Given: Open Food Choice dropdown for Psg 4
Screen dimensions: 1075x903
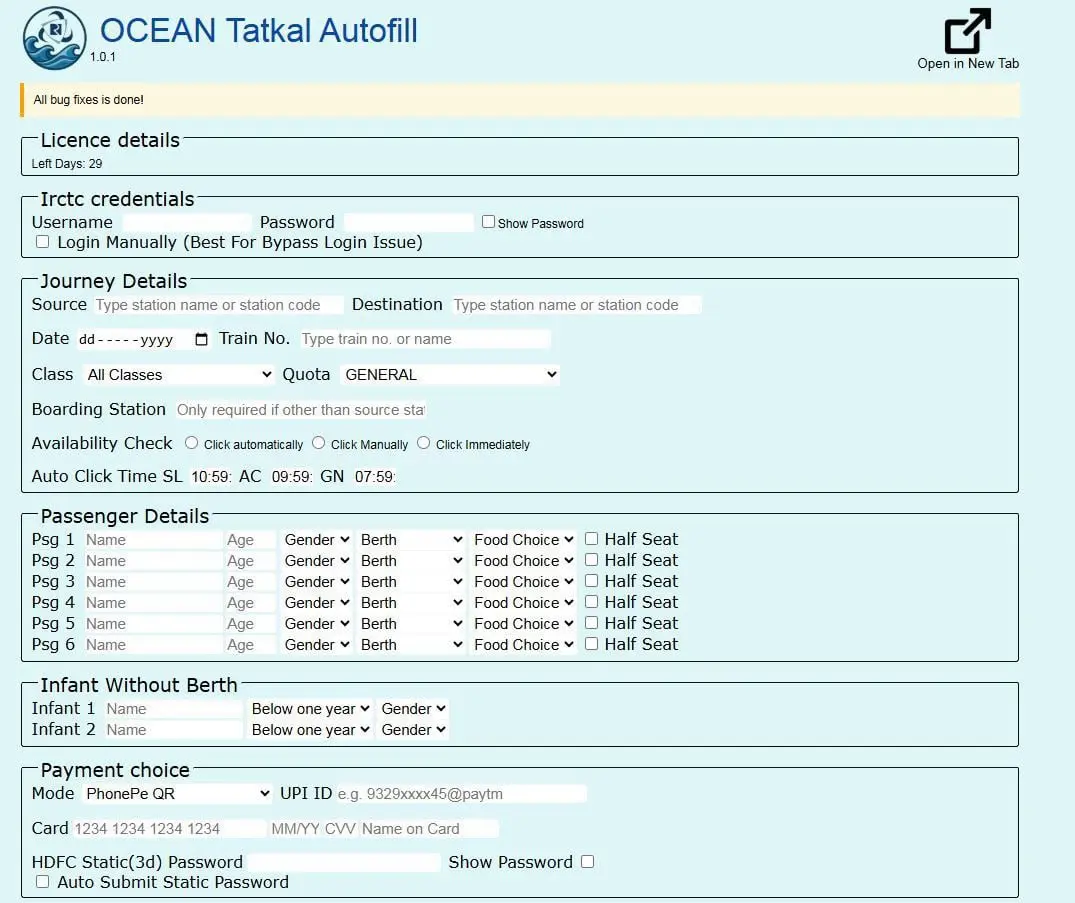Looking at the screenshot, I should point(523,603).
